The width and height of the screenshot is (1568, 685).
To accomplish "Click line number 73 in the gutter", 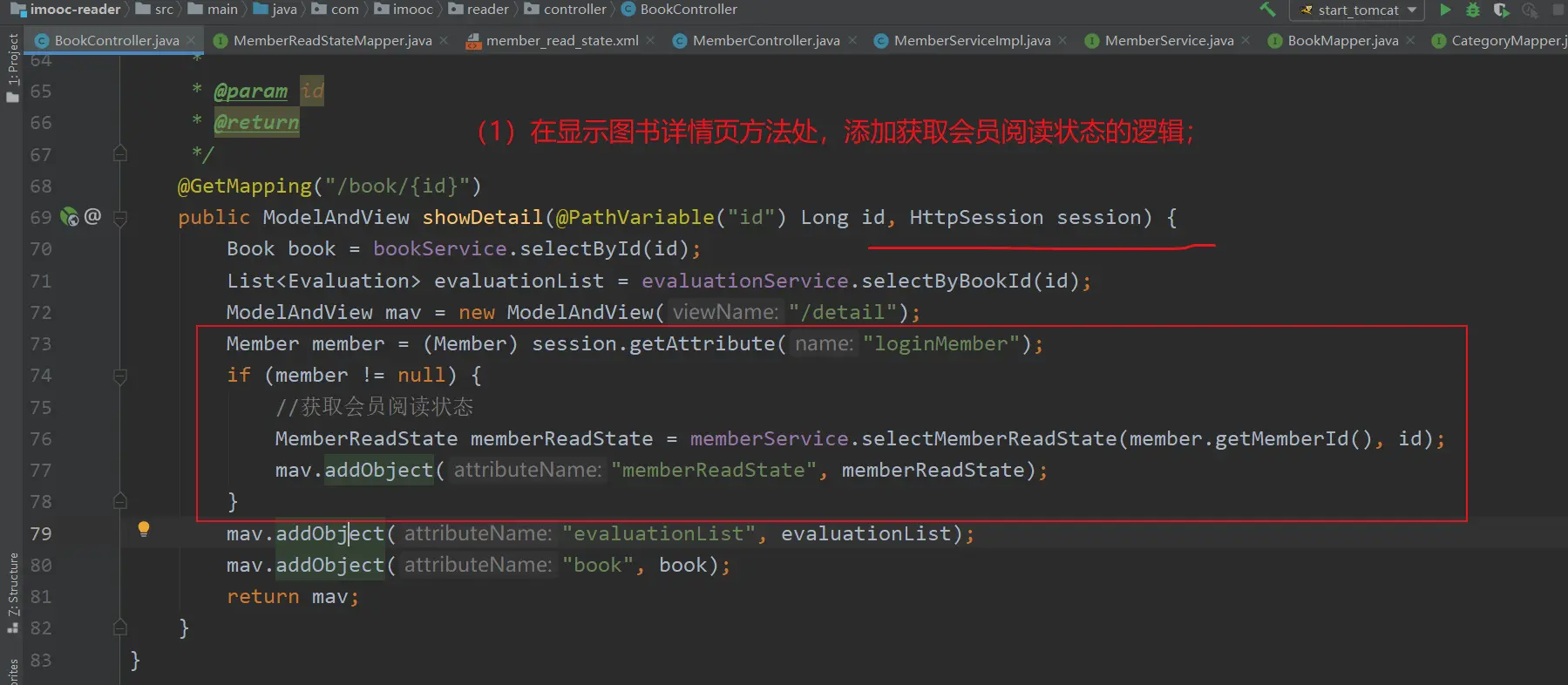I will pyautogui.click(x=41, y=344).
